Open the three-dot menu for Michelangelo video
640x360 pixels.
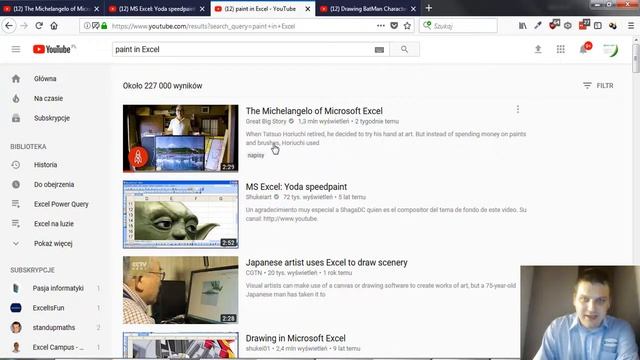(x=518, y=109)
